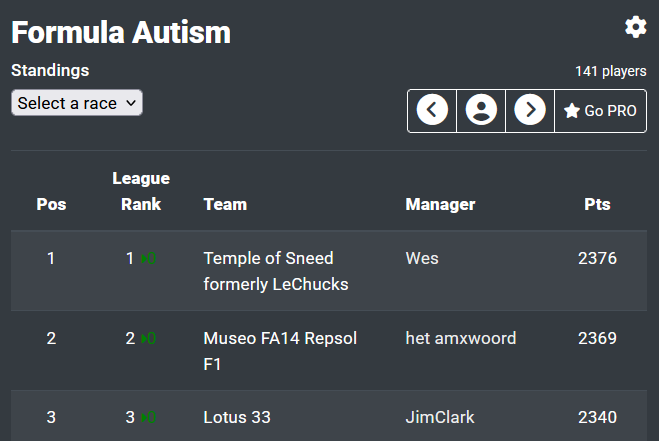This screenshot has width=659, height=441.
Task: Click manager name Wes
Action: tap(422, 258)
